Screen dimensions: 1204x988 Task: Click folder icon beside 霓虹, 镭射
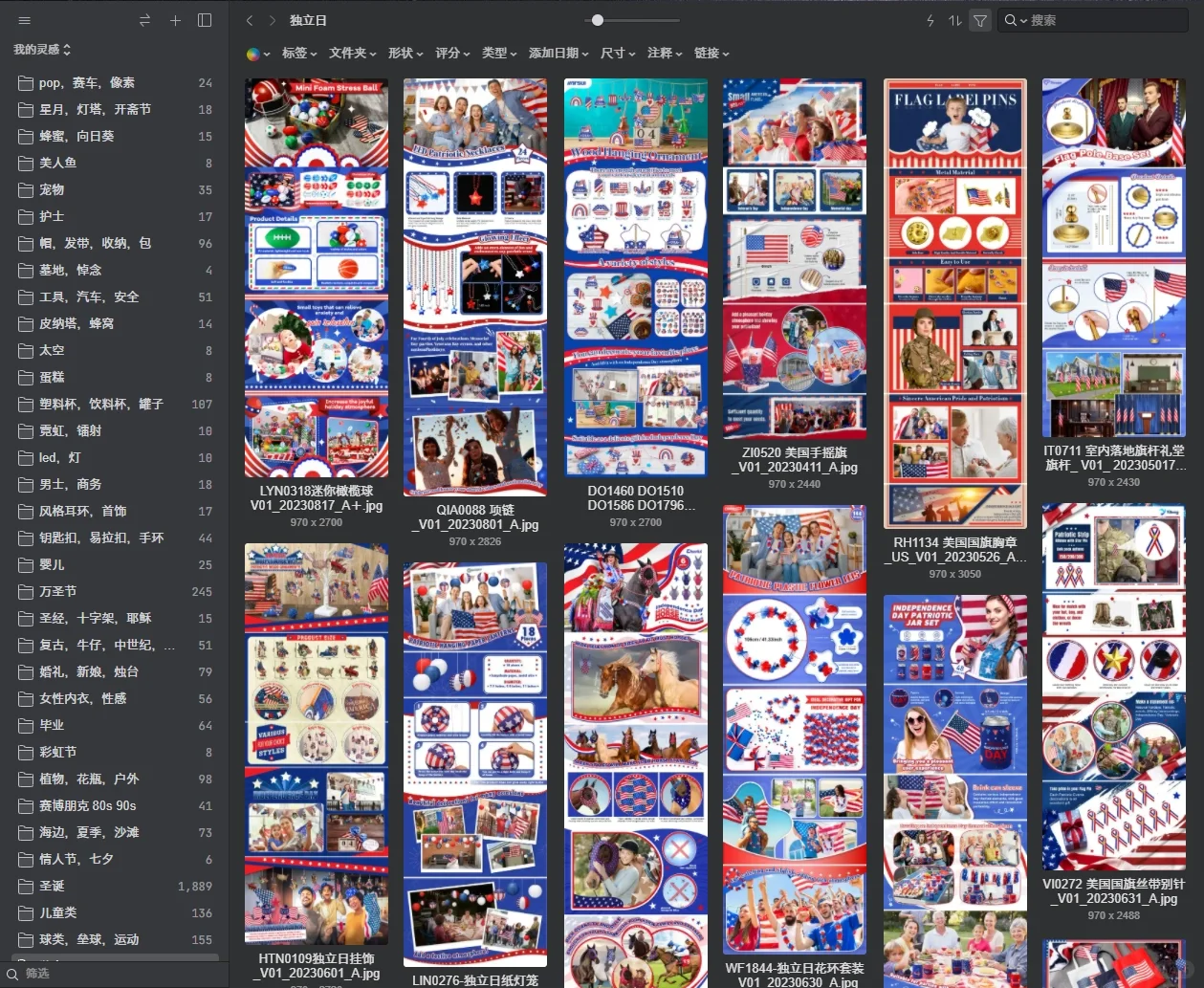26,431
